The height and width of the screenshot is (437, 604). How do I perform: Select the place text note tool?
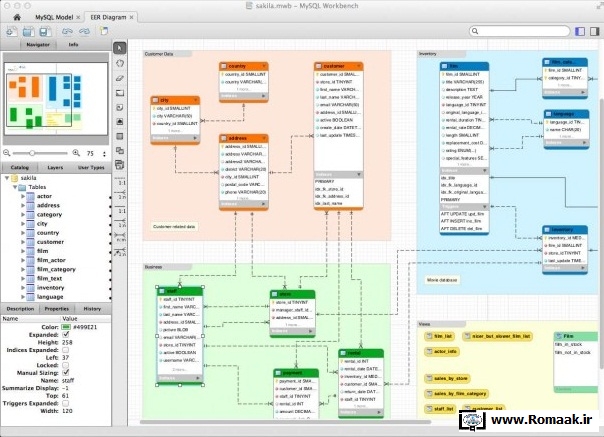point(120,108)
